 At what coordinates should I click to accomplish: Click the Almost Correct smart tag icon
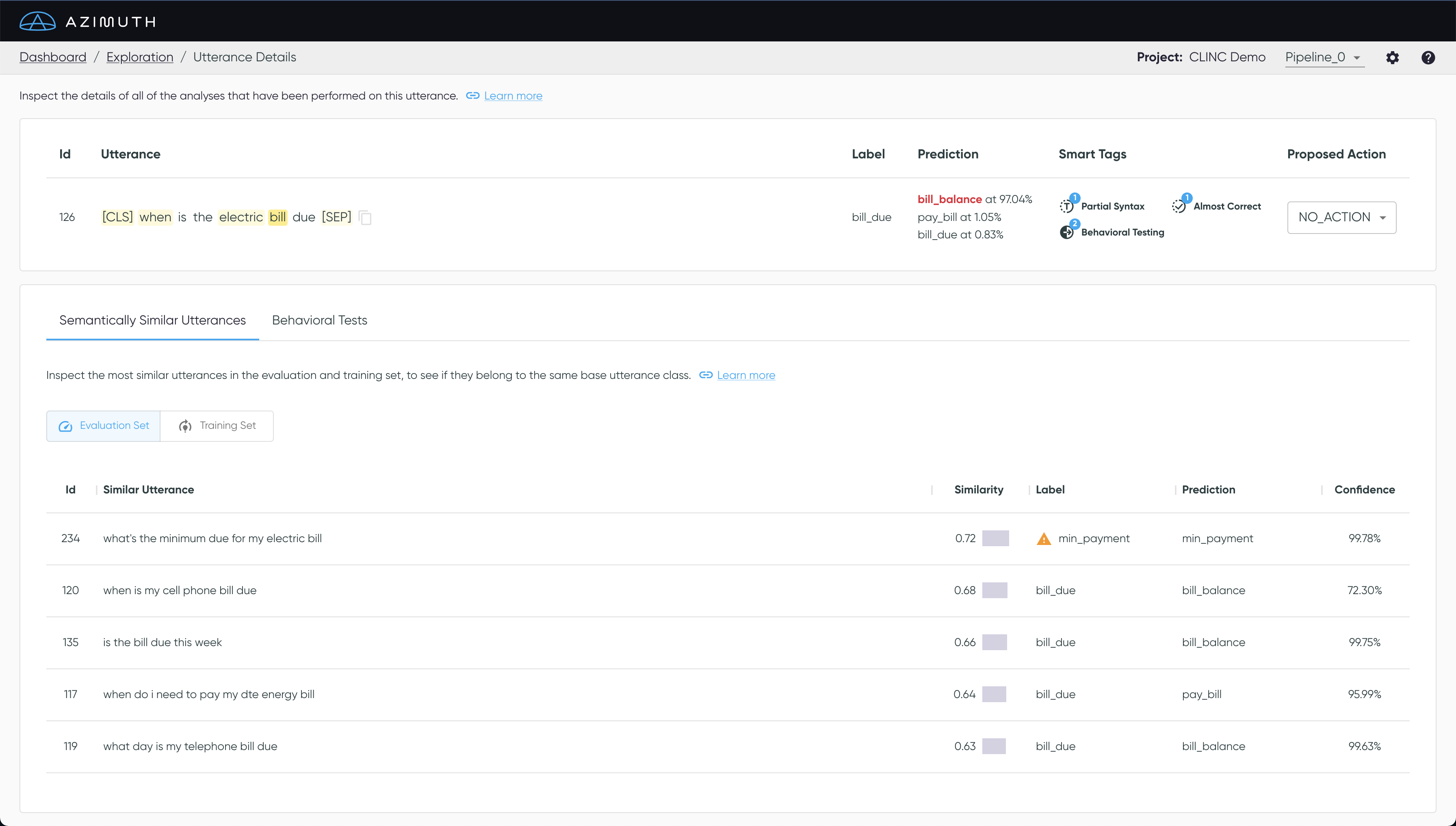tap(1179, 206)
